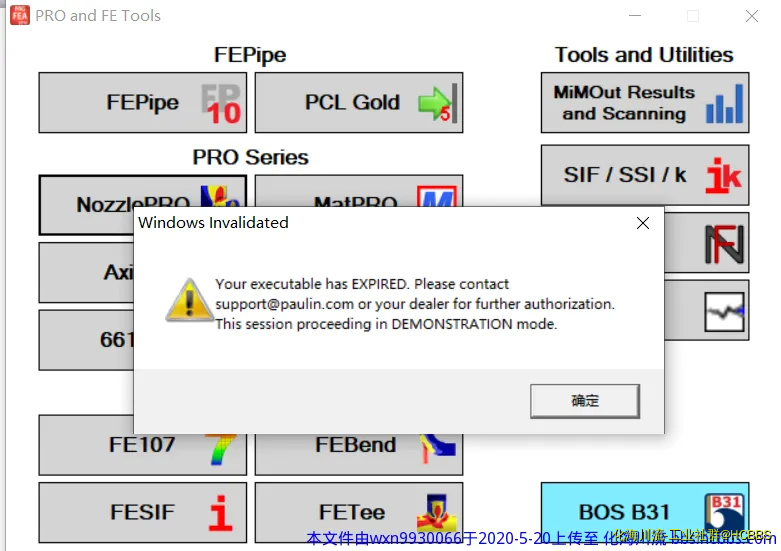Click the partially hidden 661 button
Screen dimensions: 781x551
pos(86,340)
